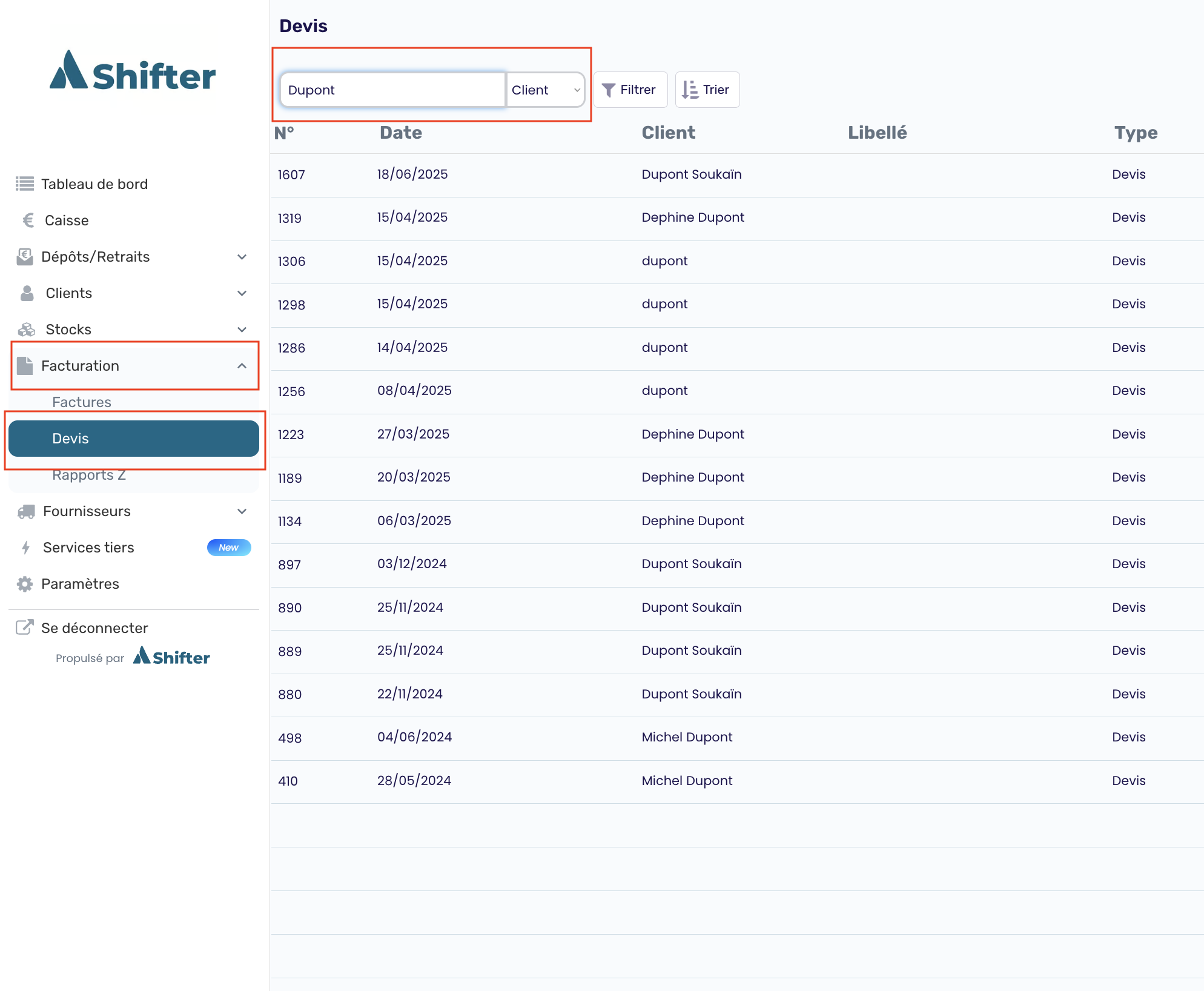Click the New badge on Services tiers
The image size is (1204, 991).
(x=229, y=547)
